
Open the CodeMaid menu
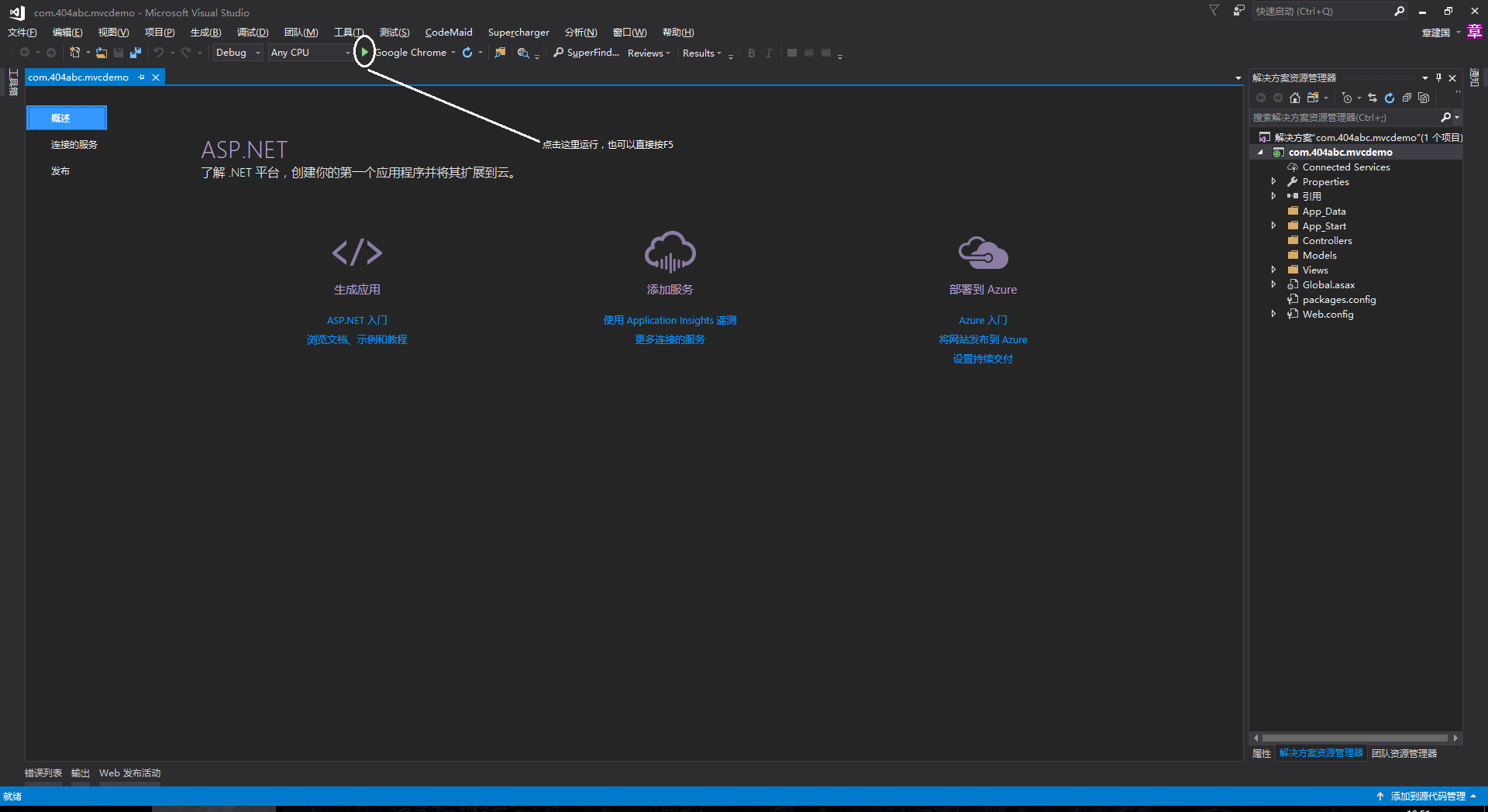[449, 33]
